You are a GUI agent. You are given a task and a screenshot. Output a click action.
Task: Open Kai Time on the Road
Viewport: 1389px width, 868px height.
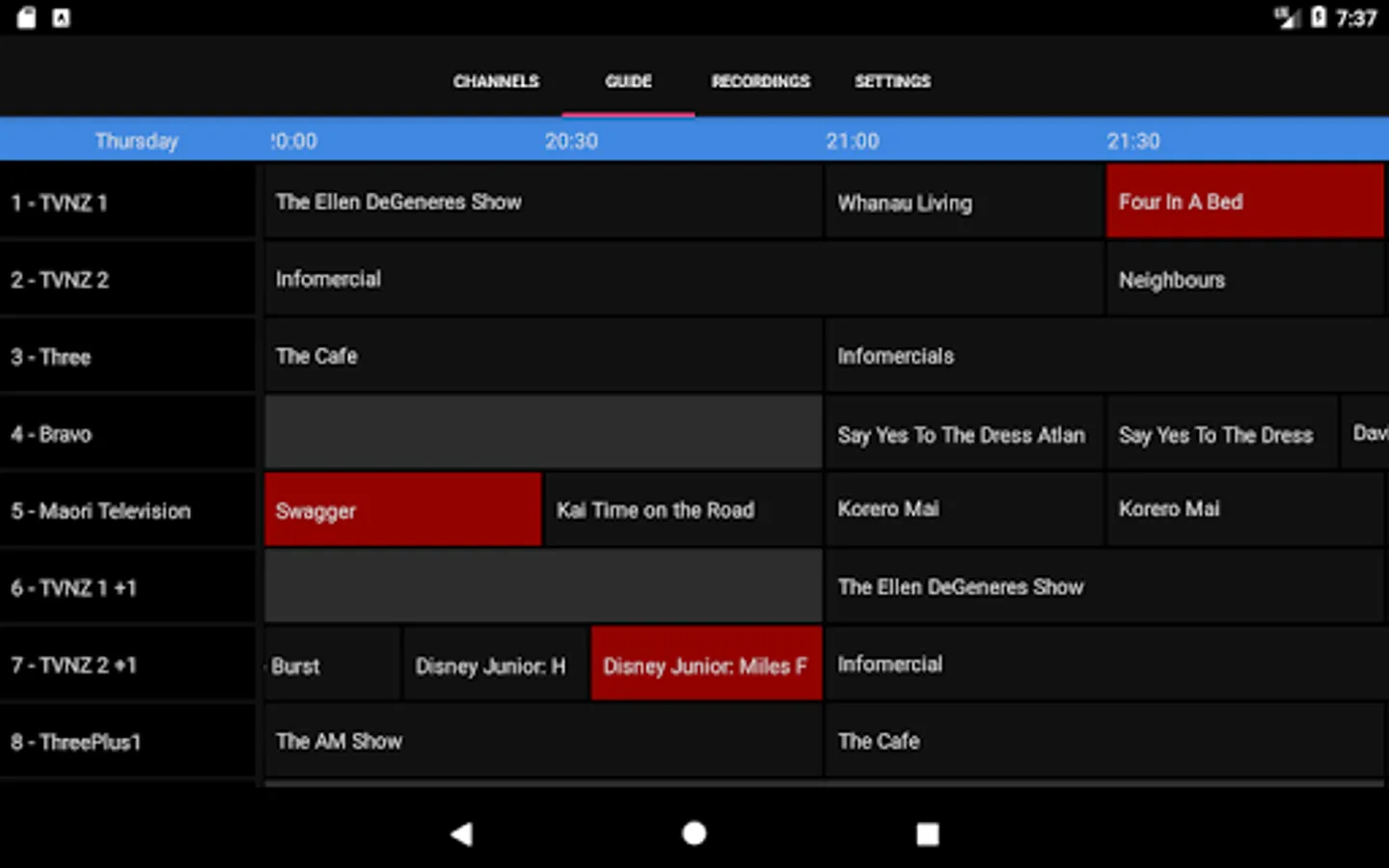684,510
